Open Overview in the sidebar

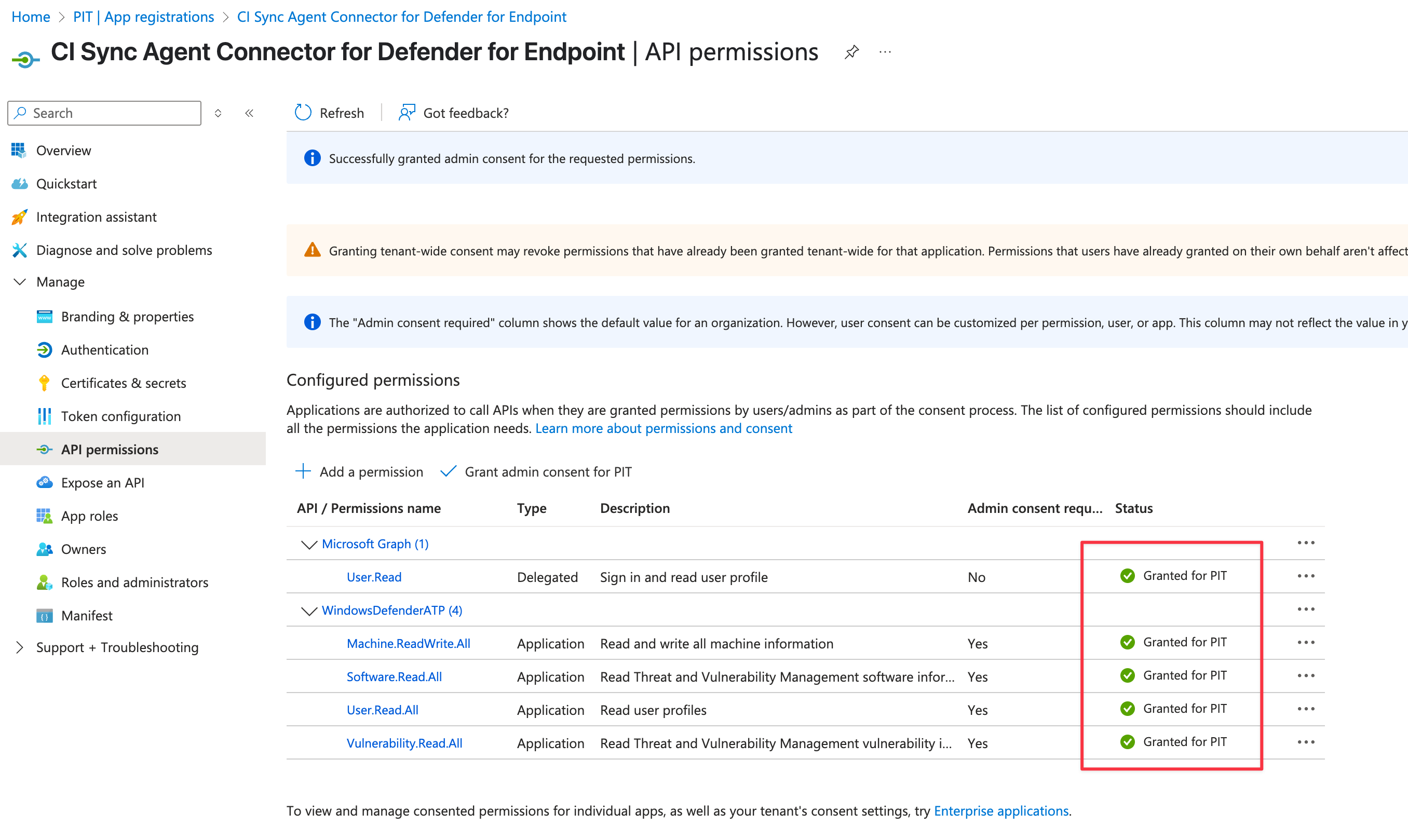click(x=63, y=150)
